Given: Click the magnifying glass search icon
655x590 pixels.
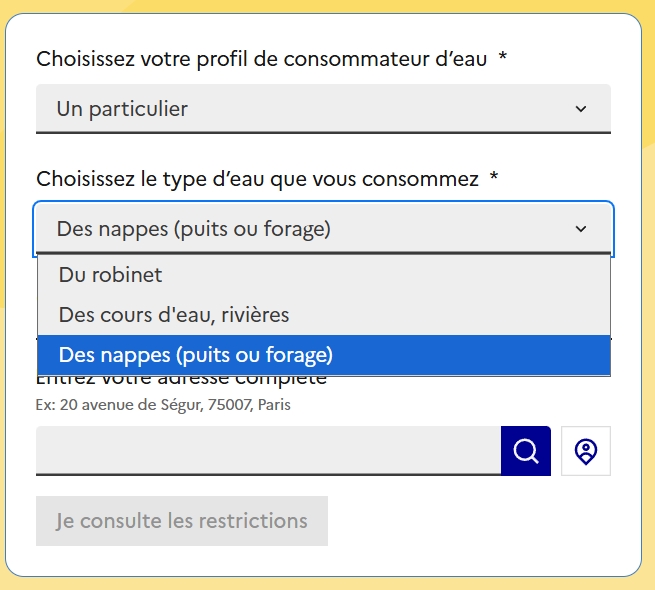Looking at the screenshot, I should tap(526, 451).
